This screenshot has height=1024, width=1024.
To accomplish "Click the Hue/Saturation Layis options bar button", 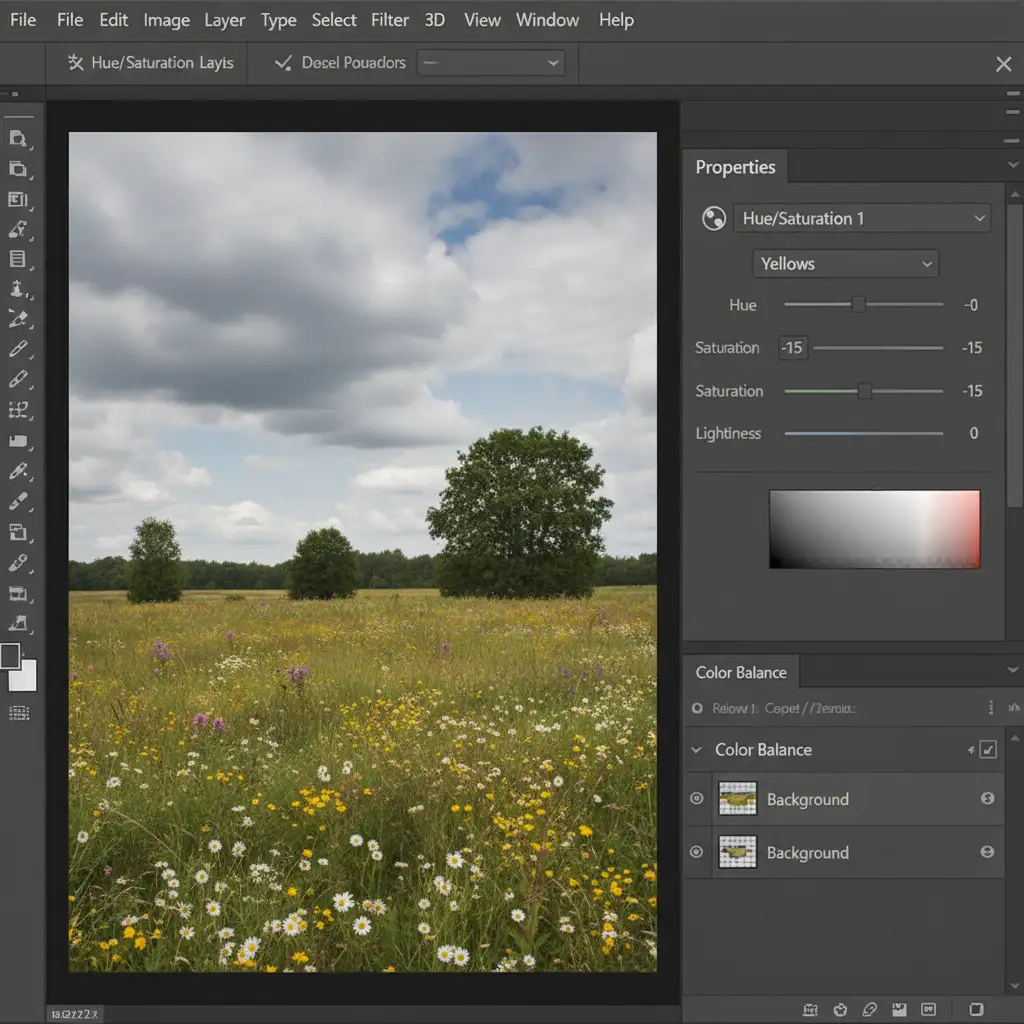I will tap(150, 63).
